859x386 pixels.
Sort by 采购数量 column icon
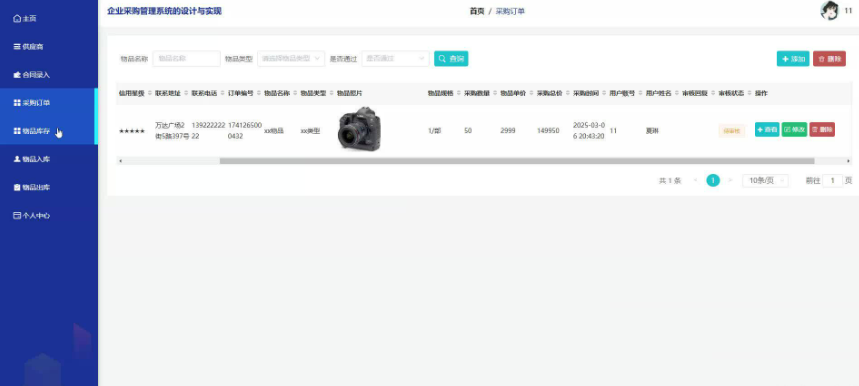pyautogui.click(x=495, y=93)
